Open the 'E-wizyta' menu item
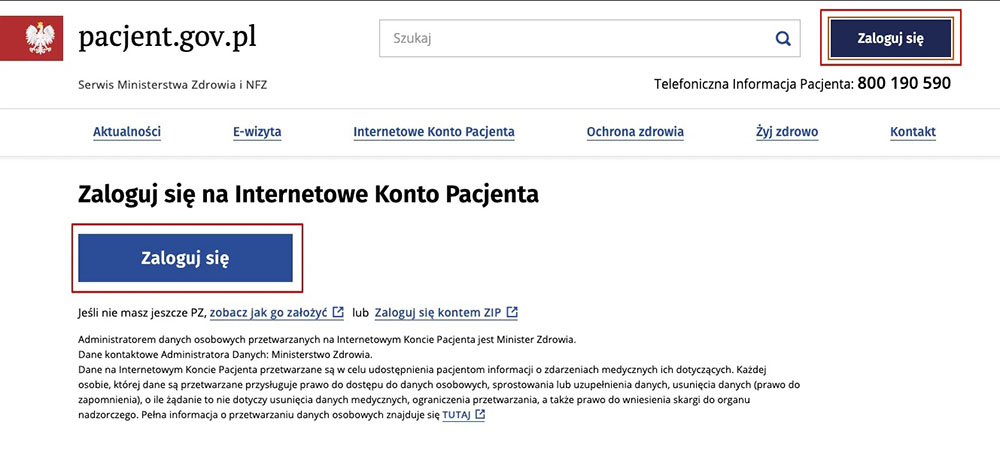 (x=257, y=132)
